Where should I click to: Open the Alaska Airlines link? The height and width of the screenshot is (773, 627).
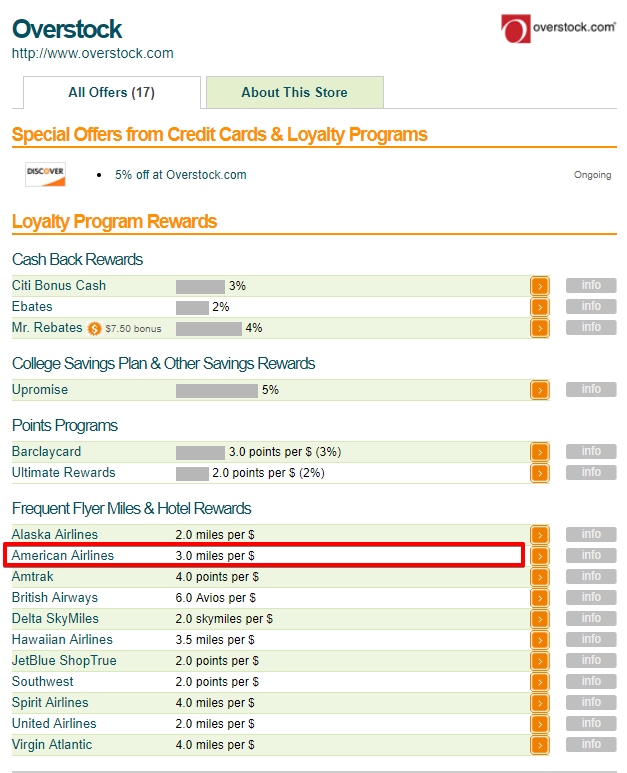[55, 534]
